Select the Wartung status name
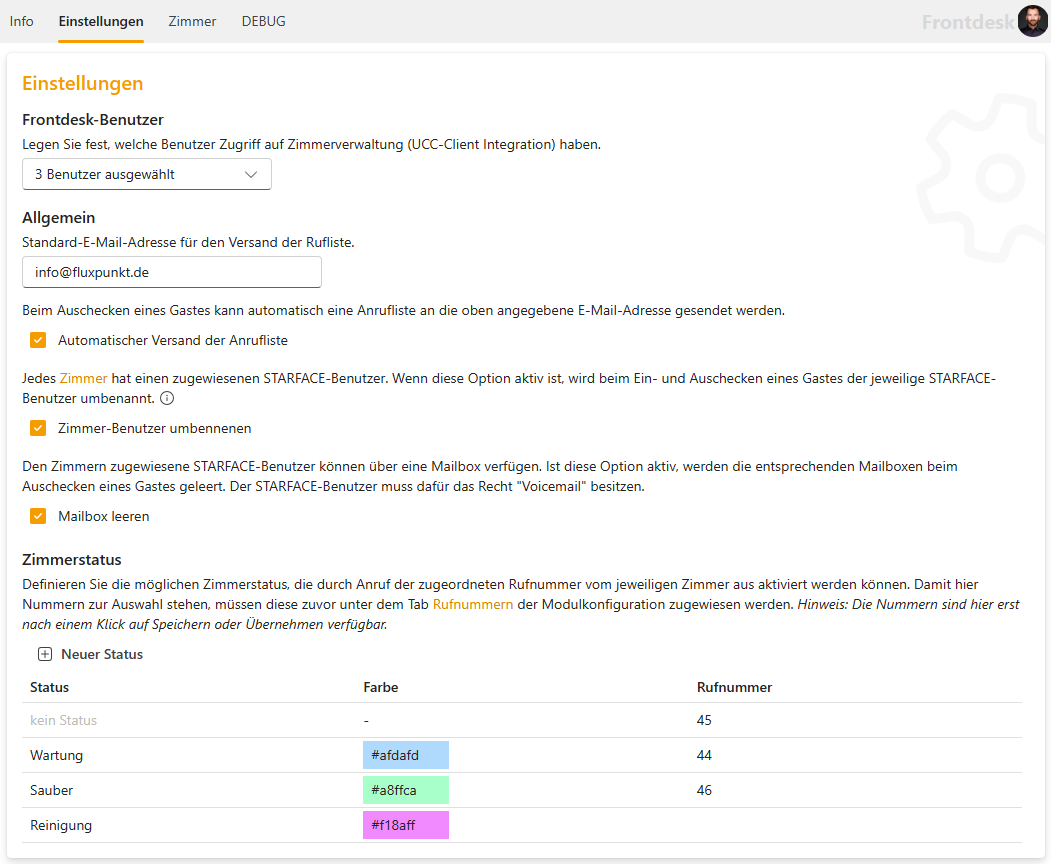1051x864 pixels. pyautogui.click(x=57, y=755)
